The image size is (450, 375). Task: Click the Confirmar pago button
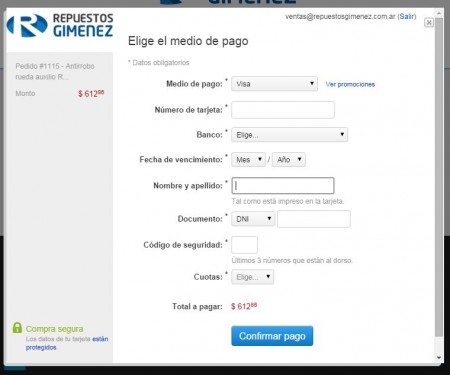click(x=272, y=336)
